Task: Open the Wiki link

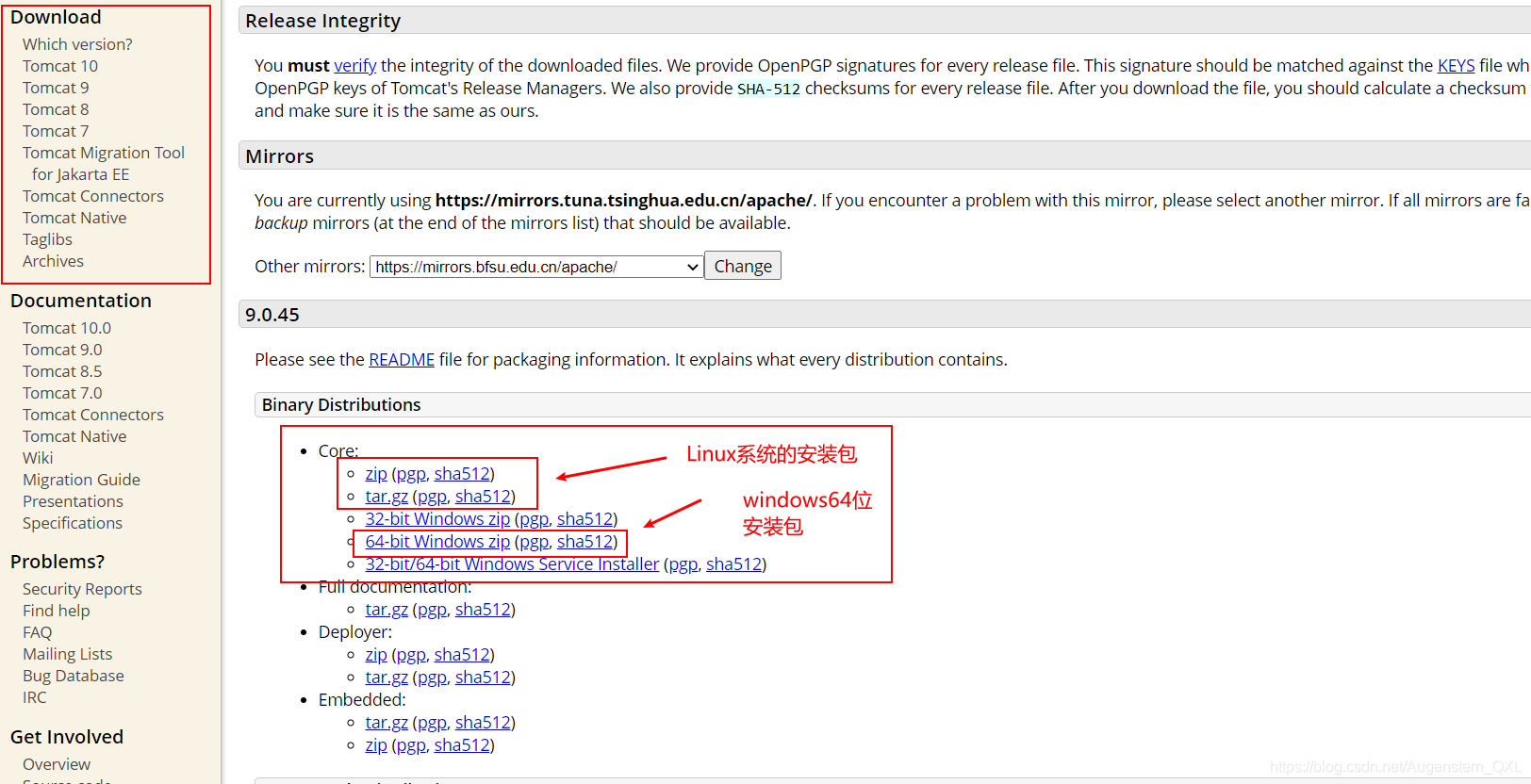Action: point(38,458)
